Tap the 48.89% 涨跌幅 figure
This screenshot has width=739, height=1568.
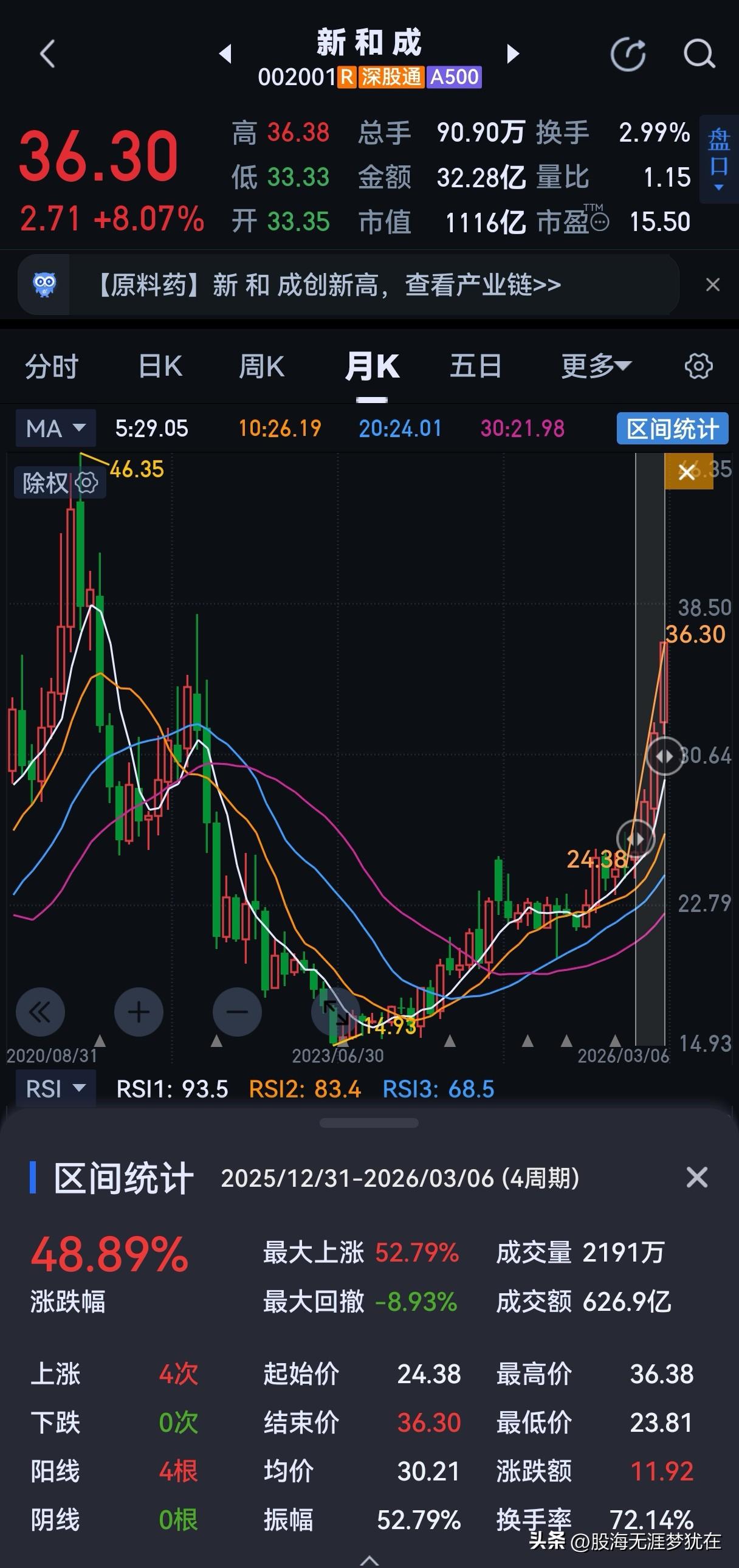click(109, 1254)
